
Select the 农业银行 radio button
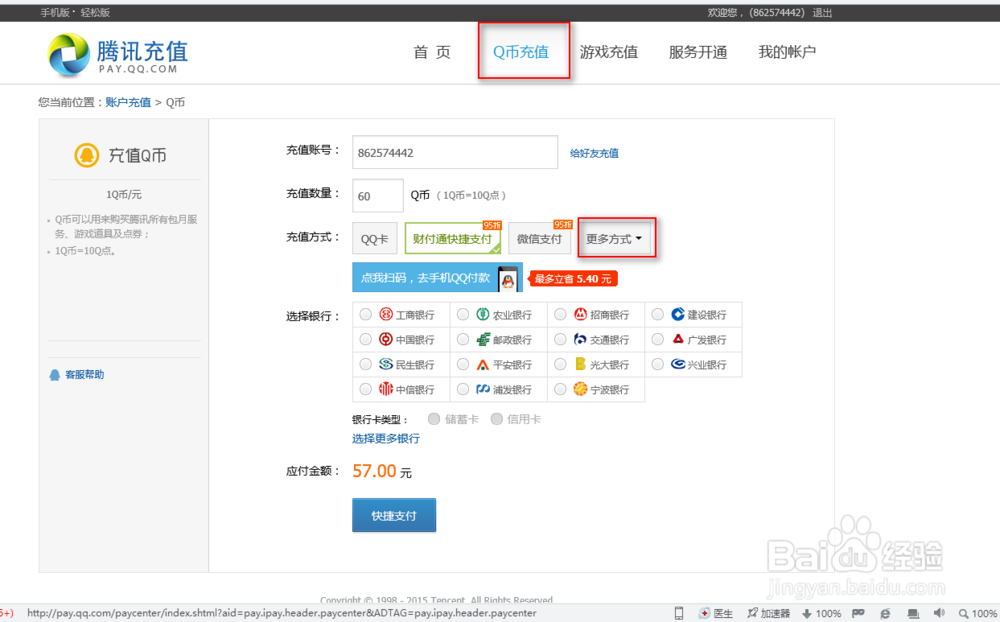pos(463,314)
